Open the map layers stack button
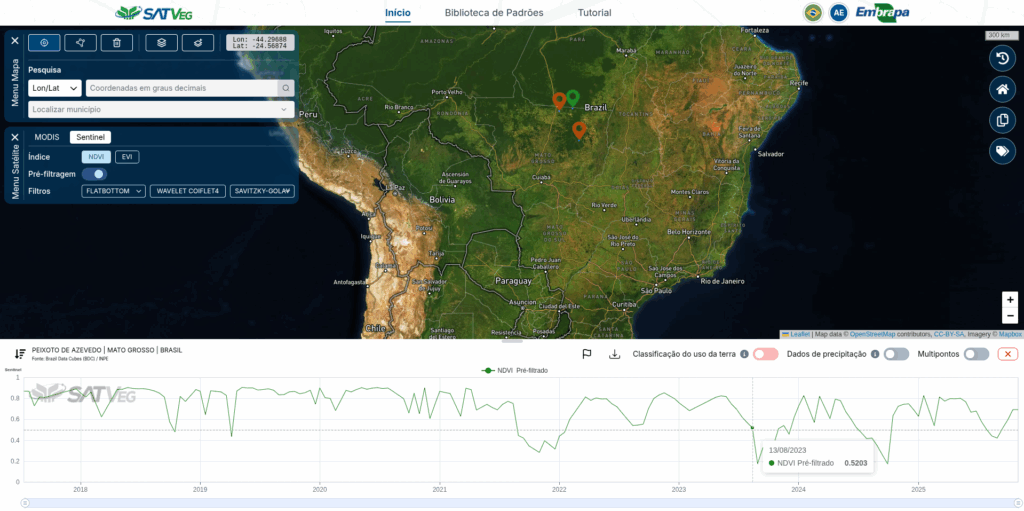1024x511 pixels. click(x=161, y=42)
